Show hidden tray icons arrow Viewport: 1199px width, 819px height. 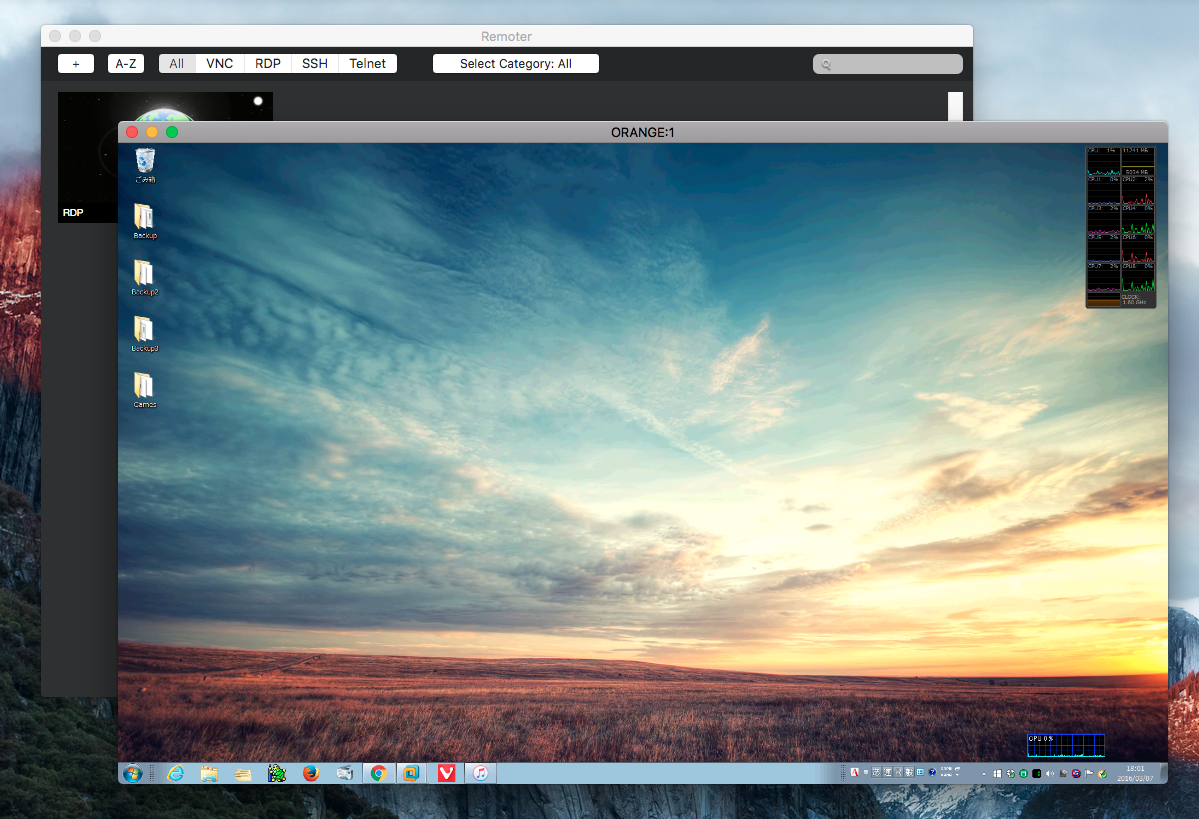[x=983, y=774]
